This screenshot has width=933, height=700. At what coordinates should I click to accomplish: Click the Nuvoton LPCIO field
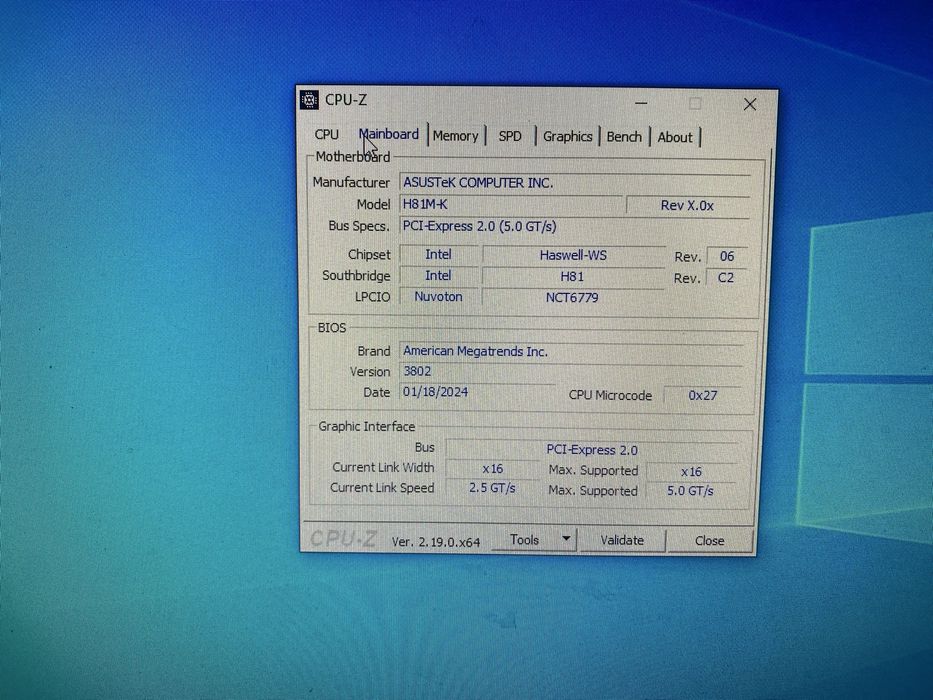[439, 296]
